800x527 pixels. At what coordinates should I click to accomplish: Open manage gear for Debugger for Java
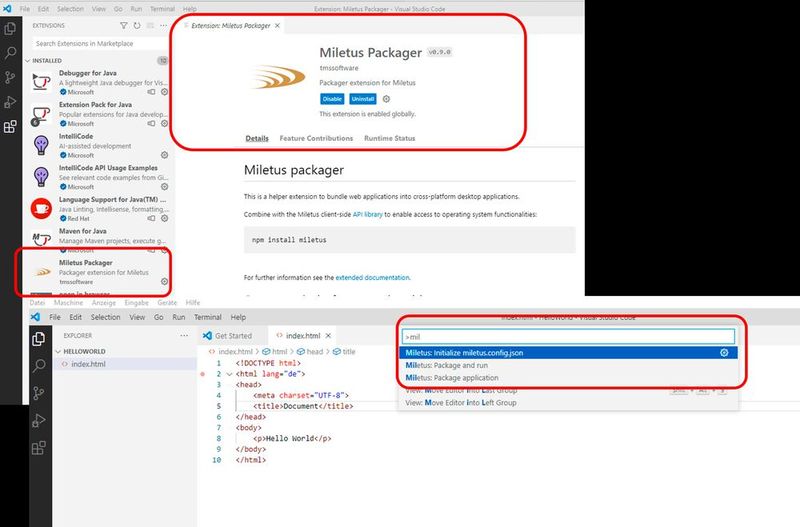point(164,92)
